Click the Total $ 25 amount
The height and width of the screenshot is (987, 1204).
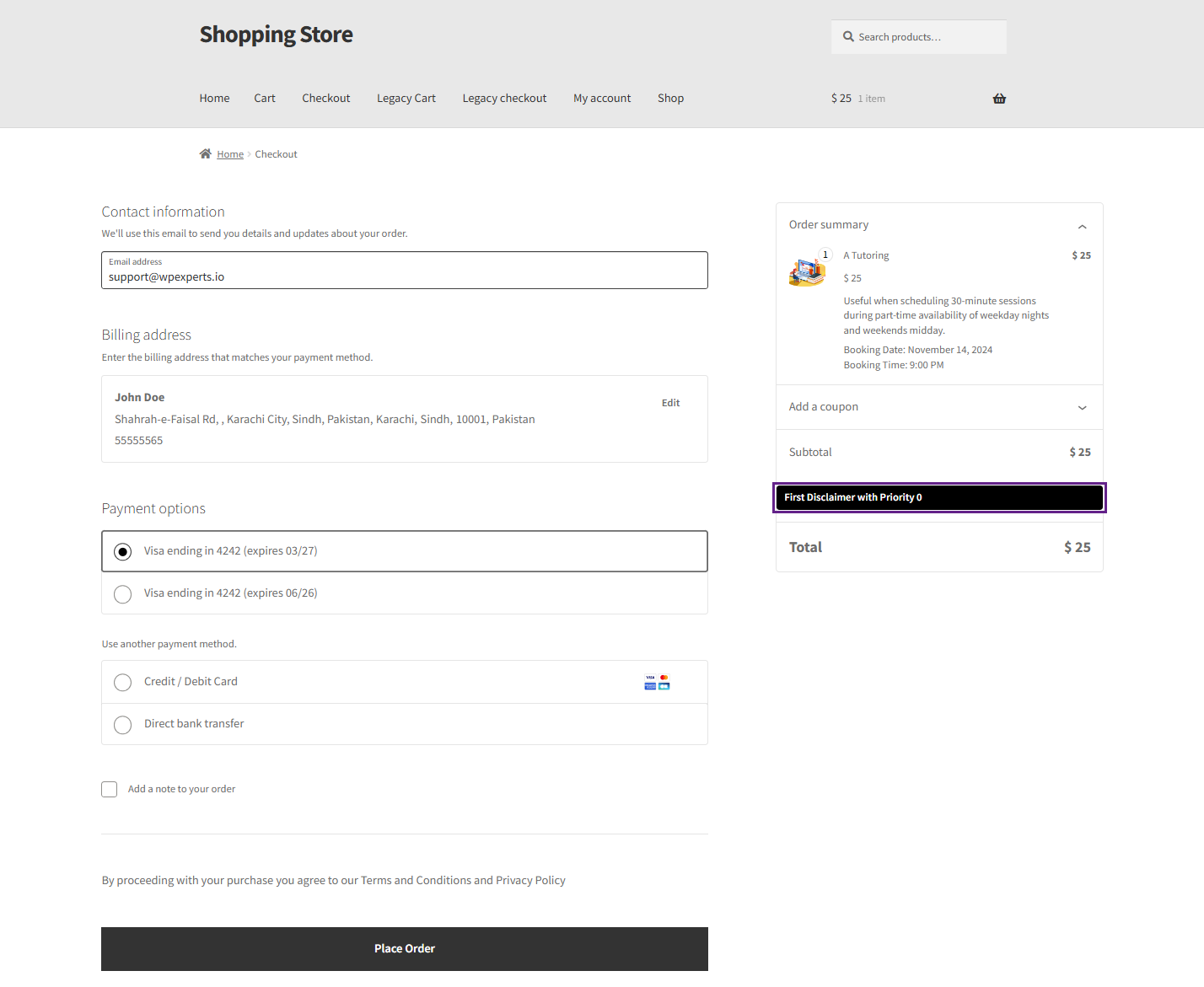pos(1077,548)
